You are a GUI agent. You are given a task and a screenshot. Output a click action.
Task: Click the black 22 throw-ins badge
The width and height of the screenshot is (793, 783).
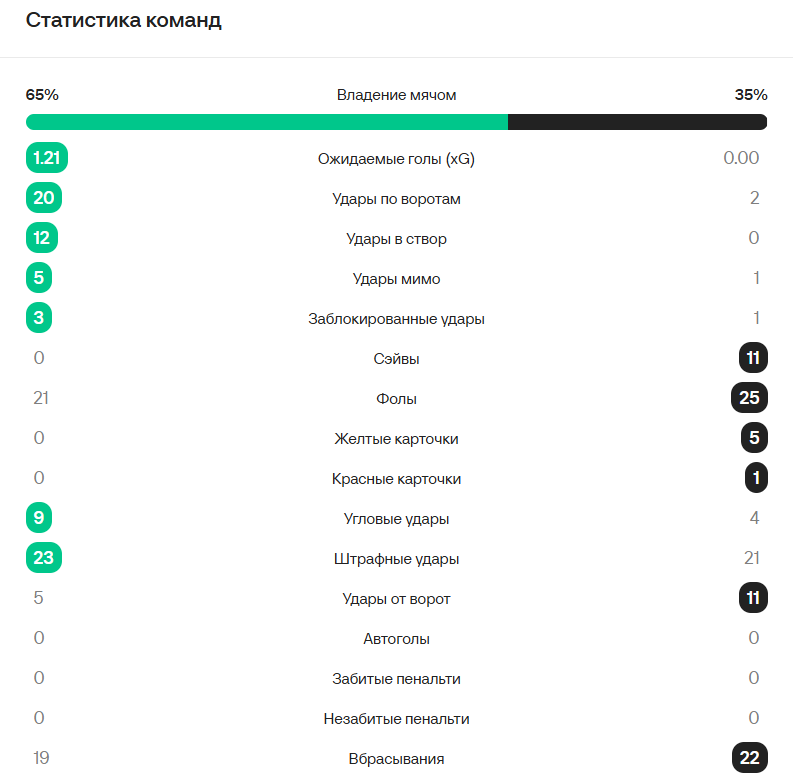pyautogui.click(x=750, y=758)
